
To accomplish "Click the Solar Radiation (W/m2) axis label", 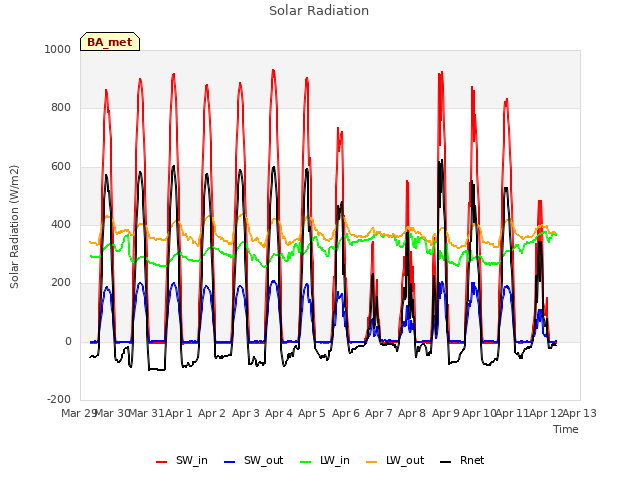I will coord(14,227).
